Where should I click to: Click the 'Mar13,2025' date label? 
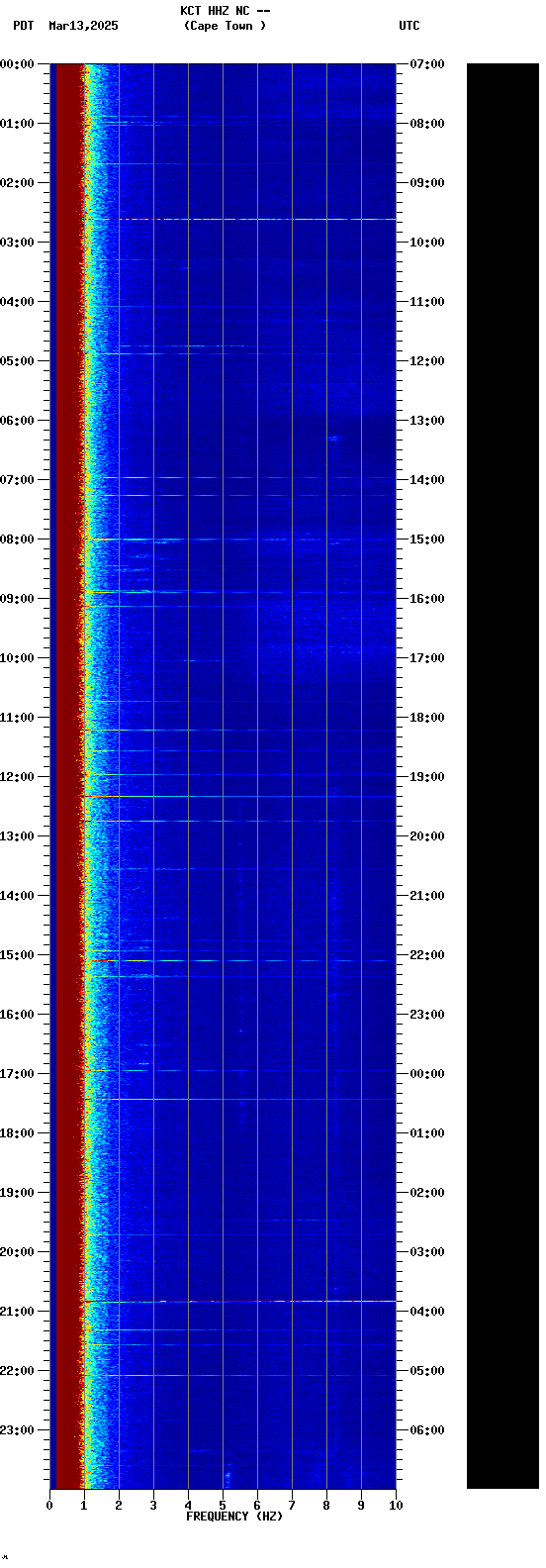point(83,26)
